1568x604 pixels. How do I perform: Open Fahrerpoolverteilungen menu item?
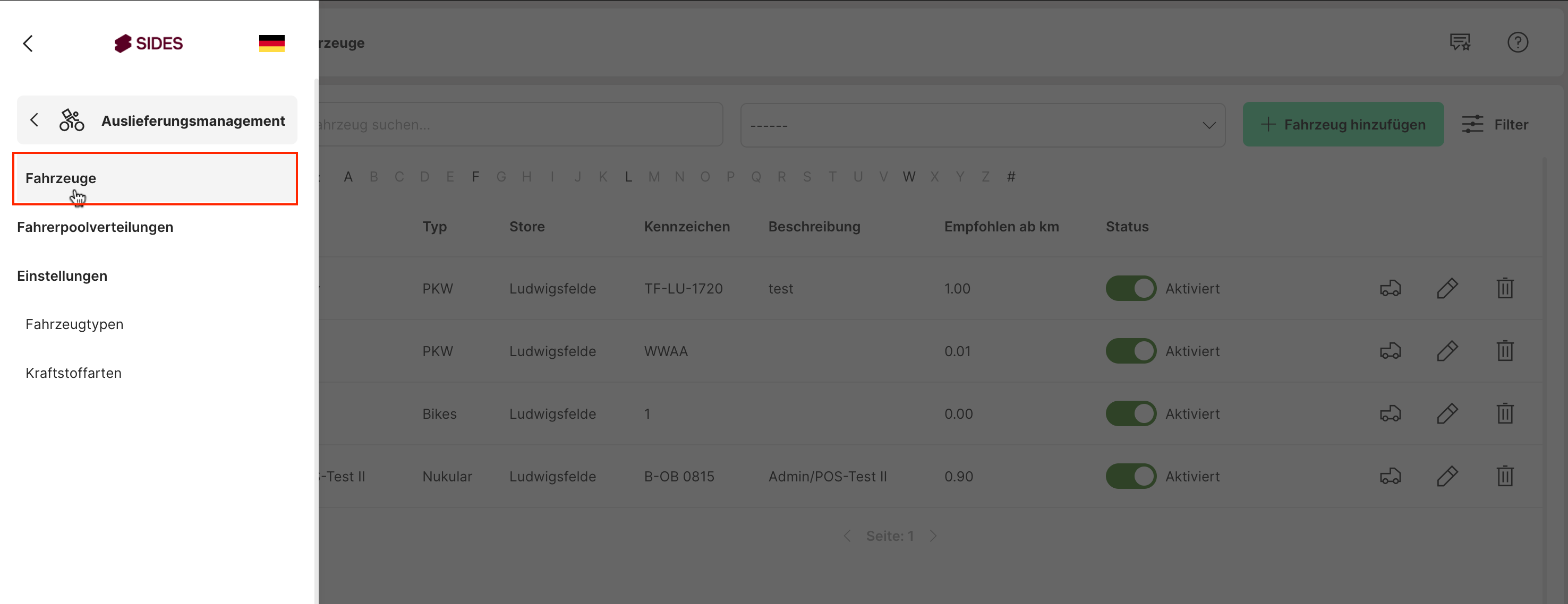point(95,227)
